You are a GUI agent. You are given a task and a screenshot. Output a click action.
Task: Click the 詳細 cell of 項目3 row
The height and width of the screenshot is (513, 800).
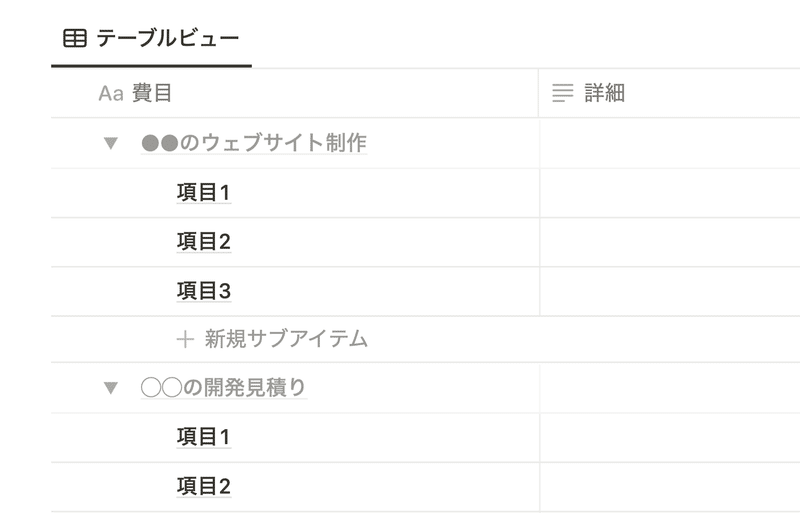click(669, 291)
